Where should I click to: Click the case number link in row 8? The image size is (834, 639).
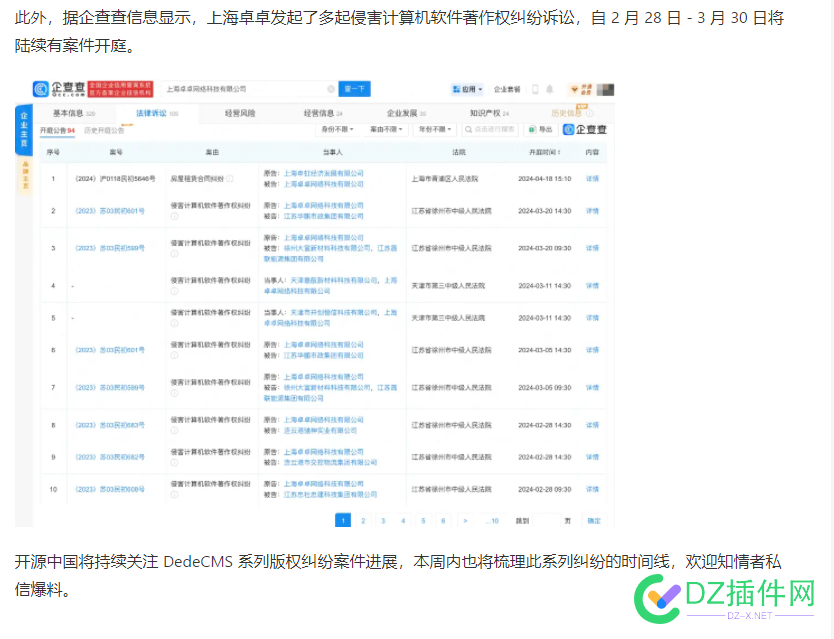pos(110,425)
